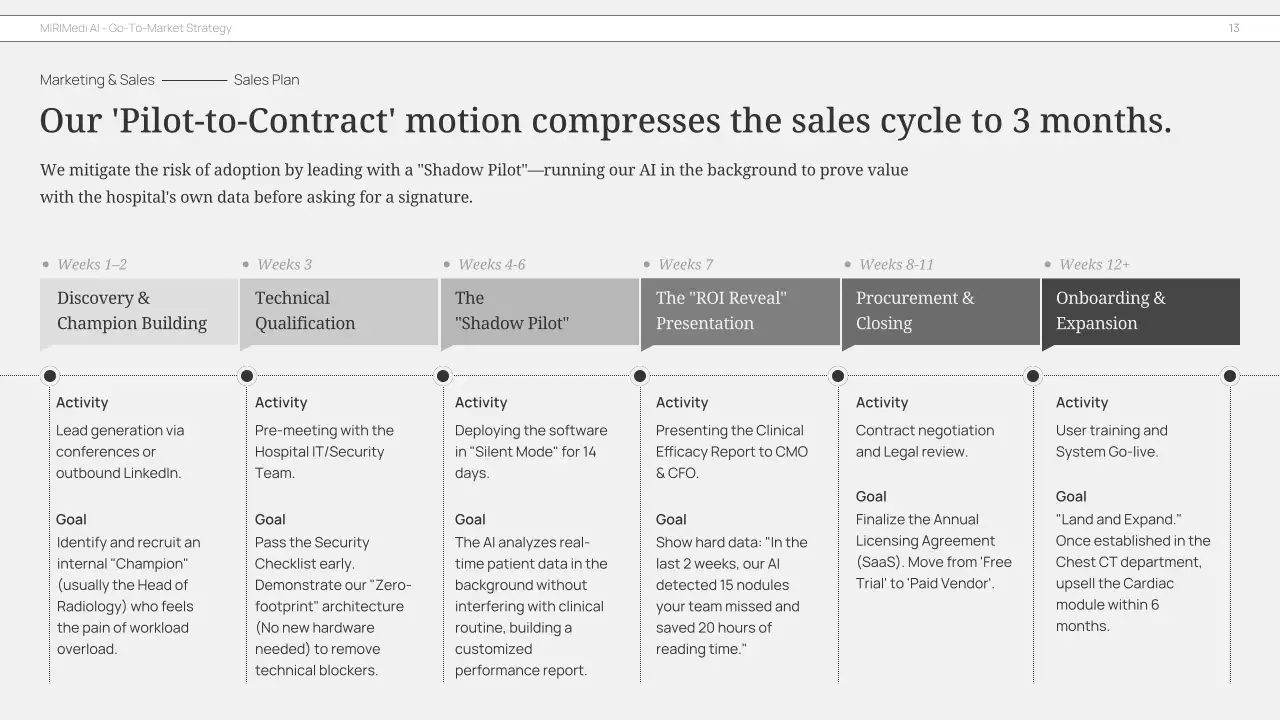Image resolution: width=1280 pixels, height=720 pixels.
Task: Click the Procurement & Closing stage banner
Action: tap(939, 311)
